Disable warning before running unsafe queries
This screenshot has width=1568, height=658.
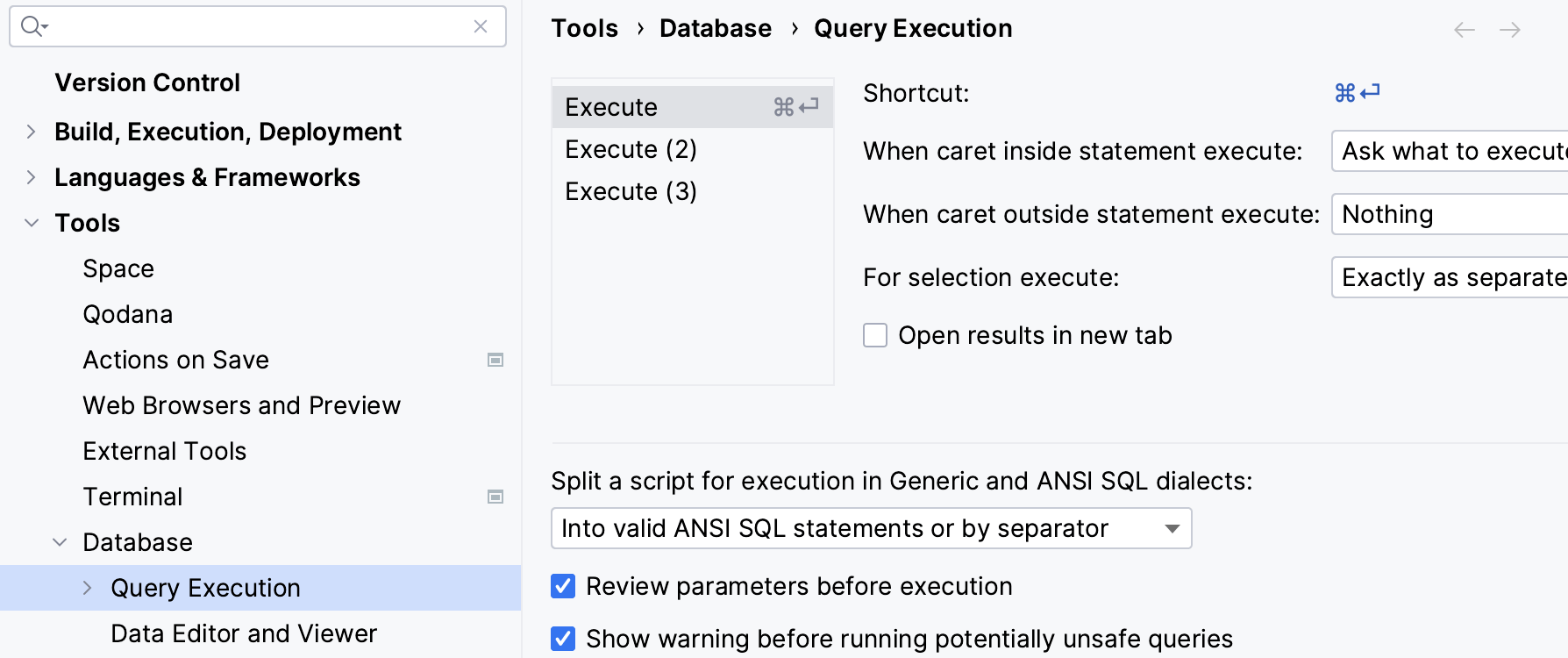coord(563,639)
